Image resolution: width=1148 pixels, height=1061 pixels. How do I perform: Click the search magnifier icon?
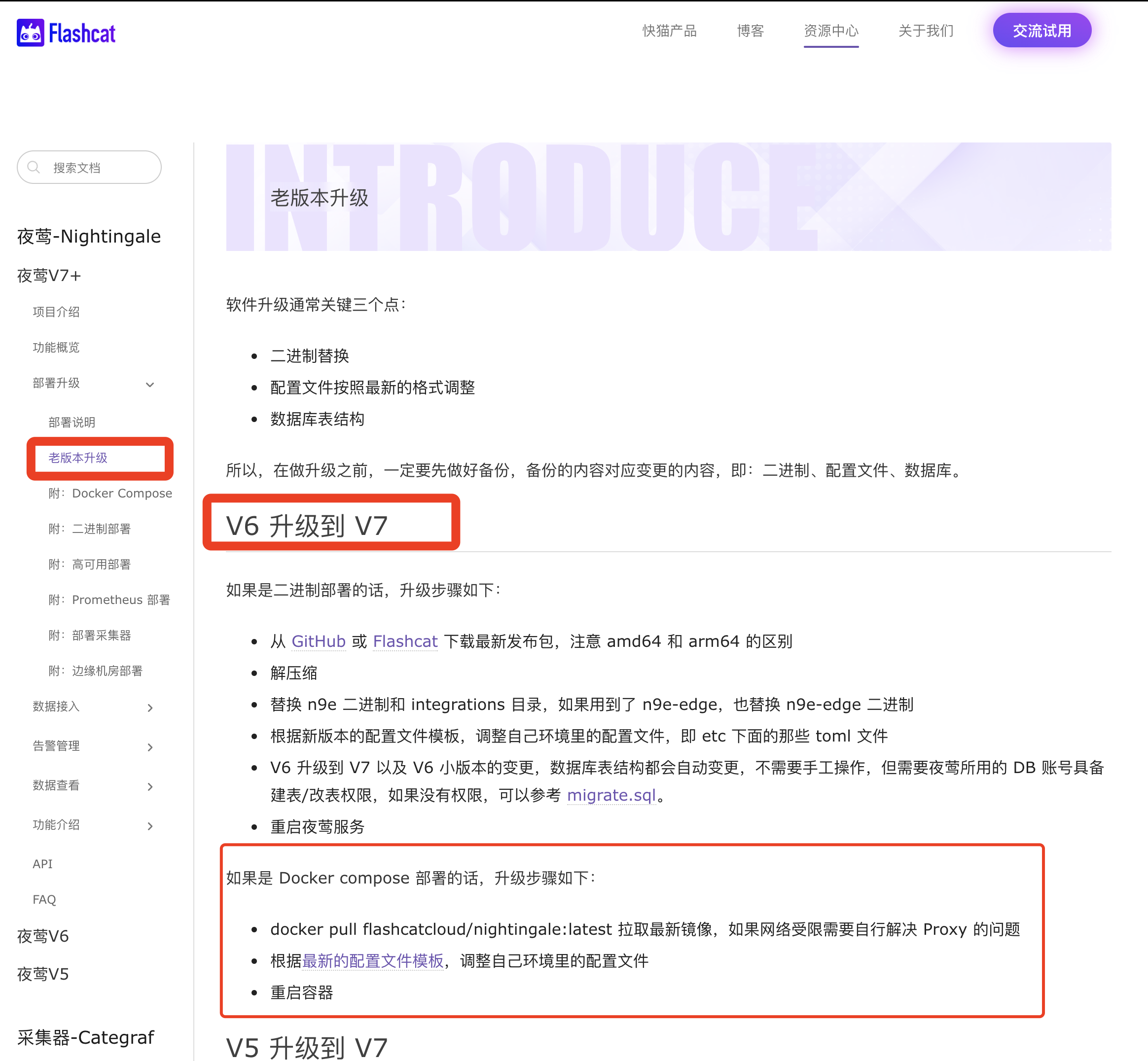click(34, 167)
